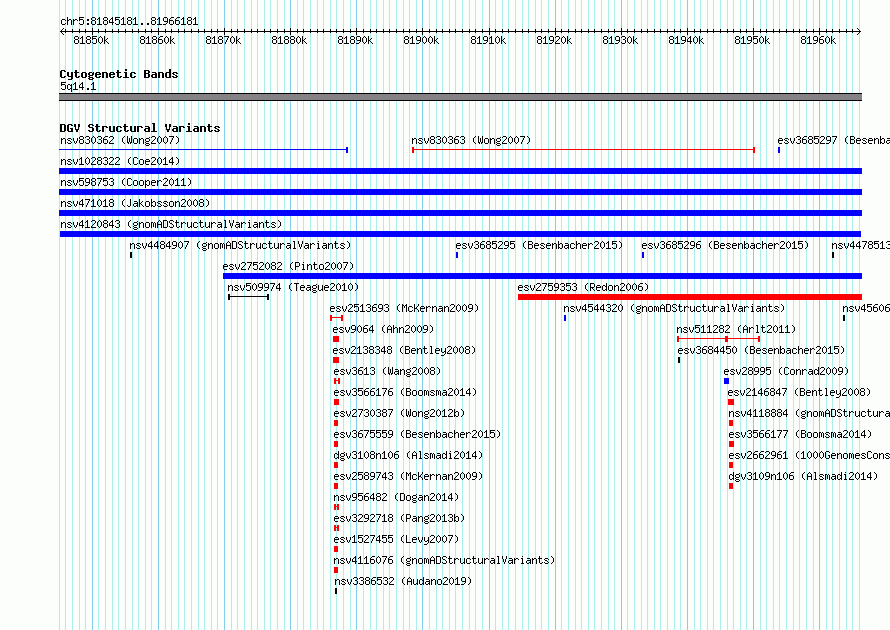Click the nsv509974 Teague2010 black bar
The width and height of the screenshot is (890, 630).
tap(249, 297)
